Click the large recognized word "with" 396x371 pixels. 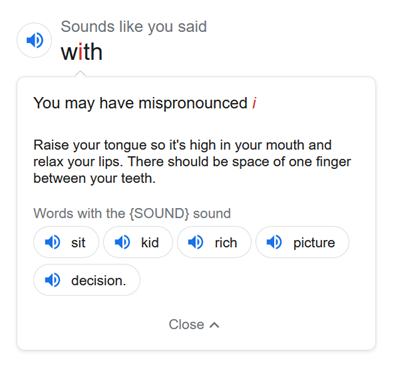82,52
